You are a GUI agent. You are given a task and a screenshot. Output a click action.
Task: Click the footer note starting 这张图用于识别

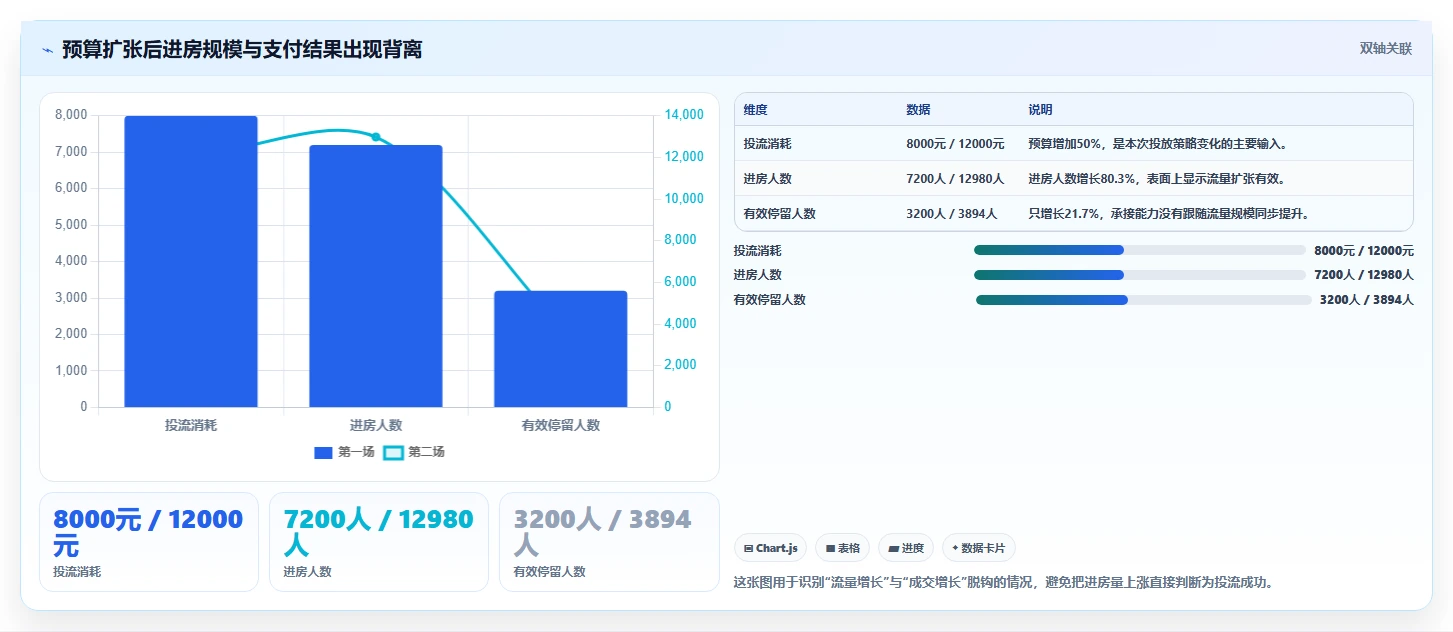(x=1003, y=582)
